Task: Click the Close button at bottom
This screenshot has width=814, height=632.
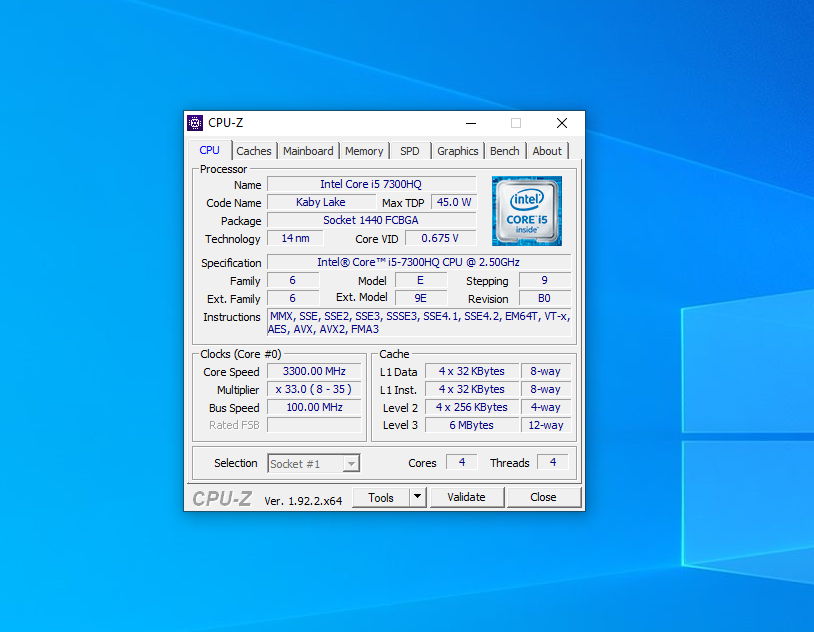Action: tap(544, 497)
